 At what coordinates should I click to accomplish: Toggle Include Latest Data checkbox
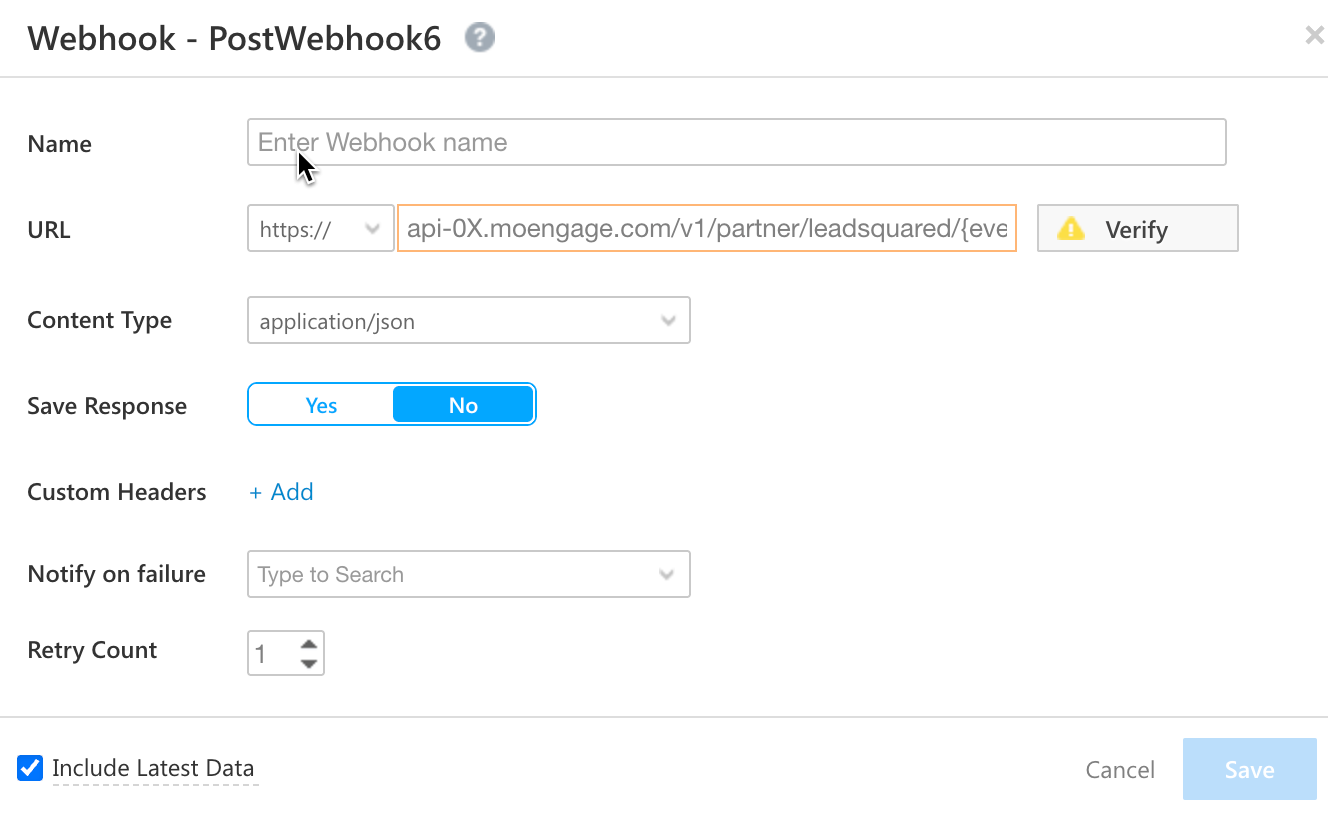coord(30,768)
